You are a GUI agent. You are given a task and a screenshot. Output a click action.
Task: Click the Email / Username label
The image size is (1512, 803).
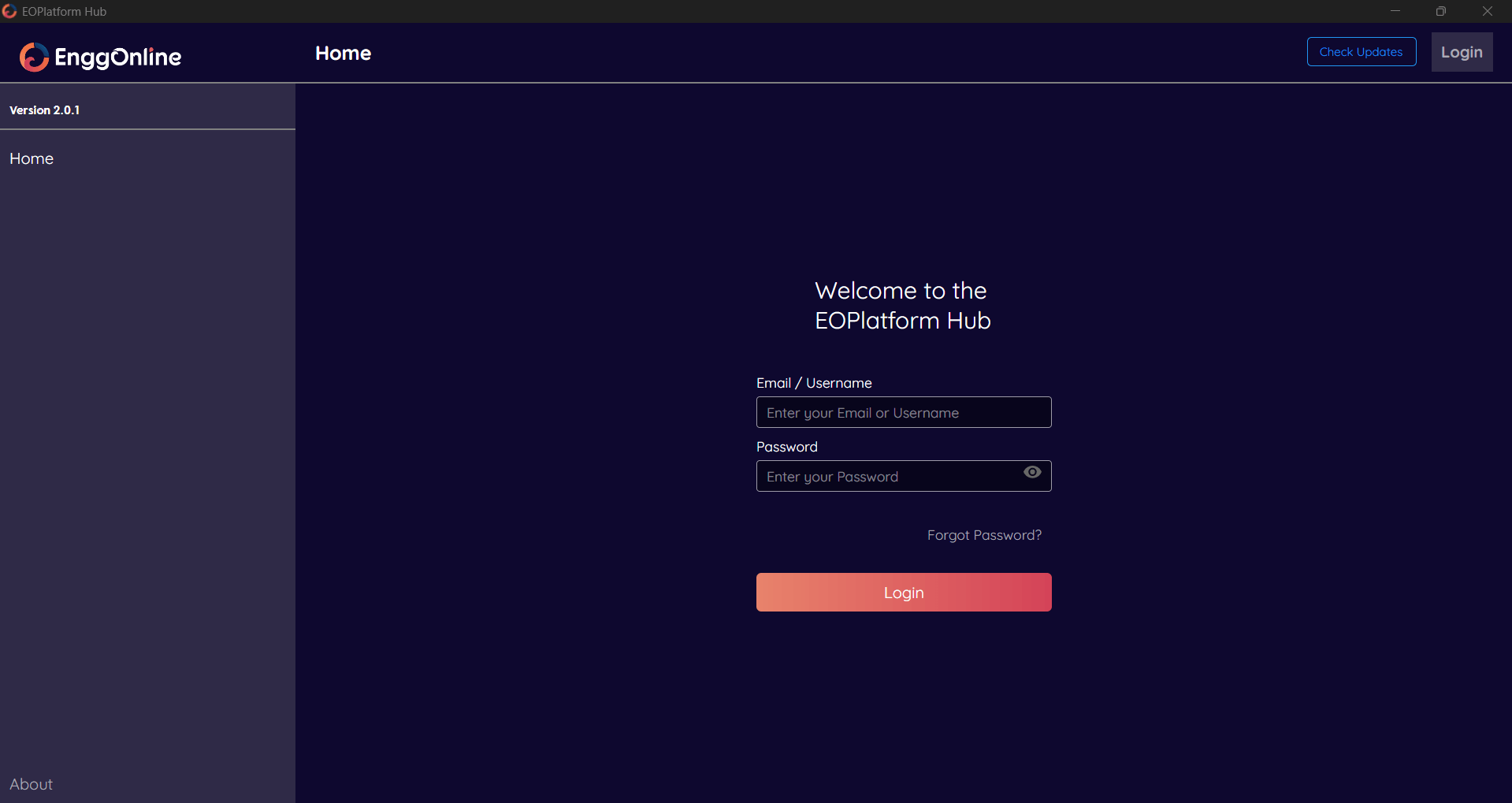(814, 383)
